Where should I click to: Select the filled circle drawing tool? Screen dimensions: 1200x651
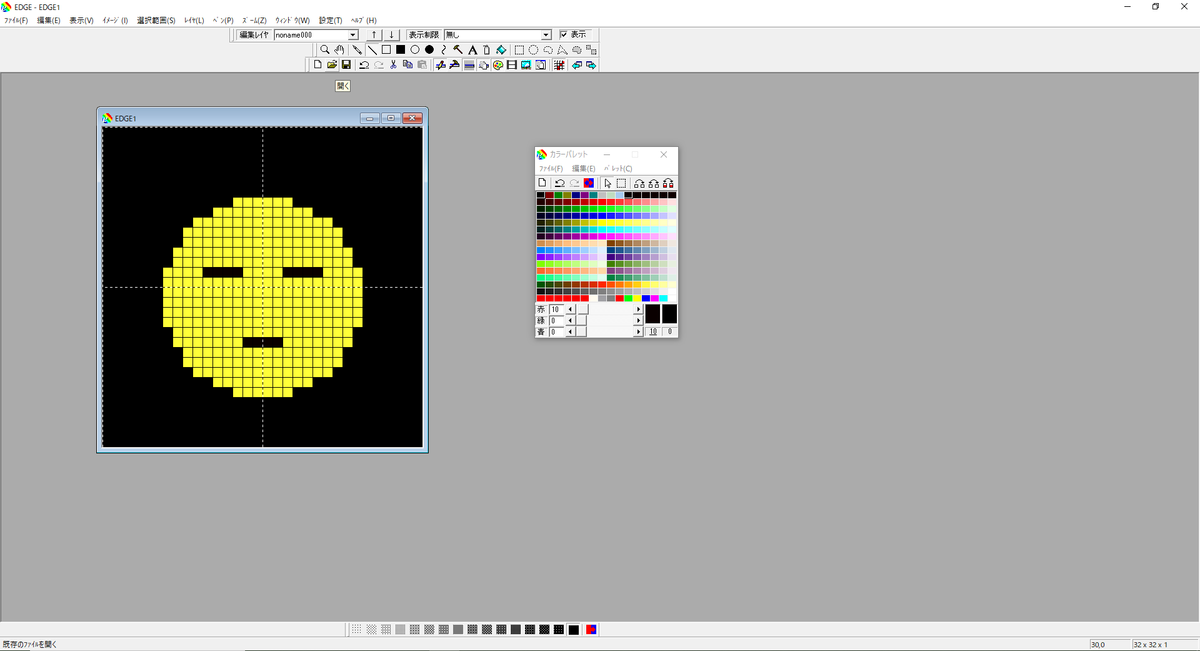(429, 49)
